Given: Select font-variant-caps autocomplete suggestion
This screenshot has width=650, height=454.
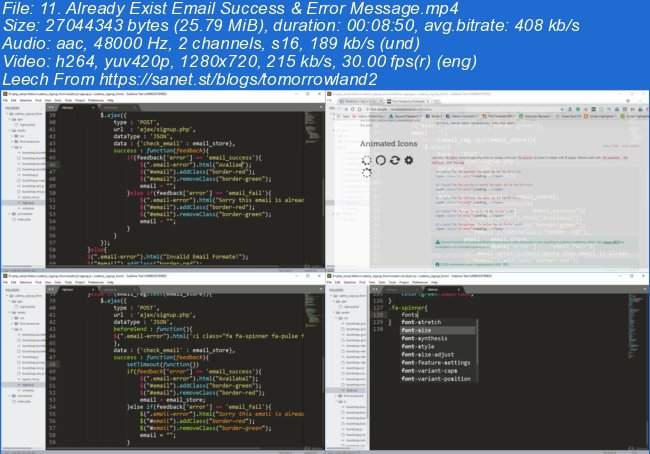Looking at the screenshot, I should coord(432,371).
